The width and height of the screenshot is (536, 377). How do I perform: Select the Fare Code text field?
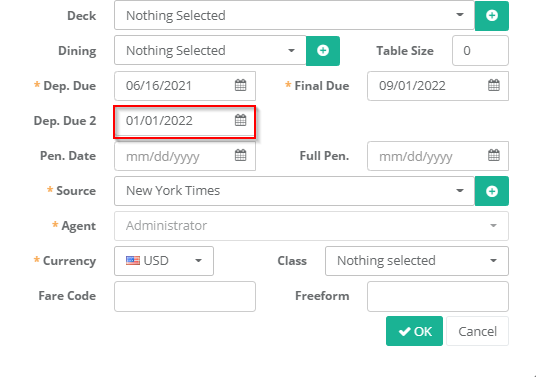pos(185,296)
